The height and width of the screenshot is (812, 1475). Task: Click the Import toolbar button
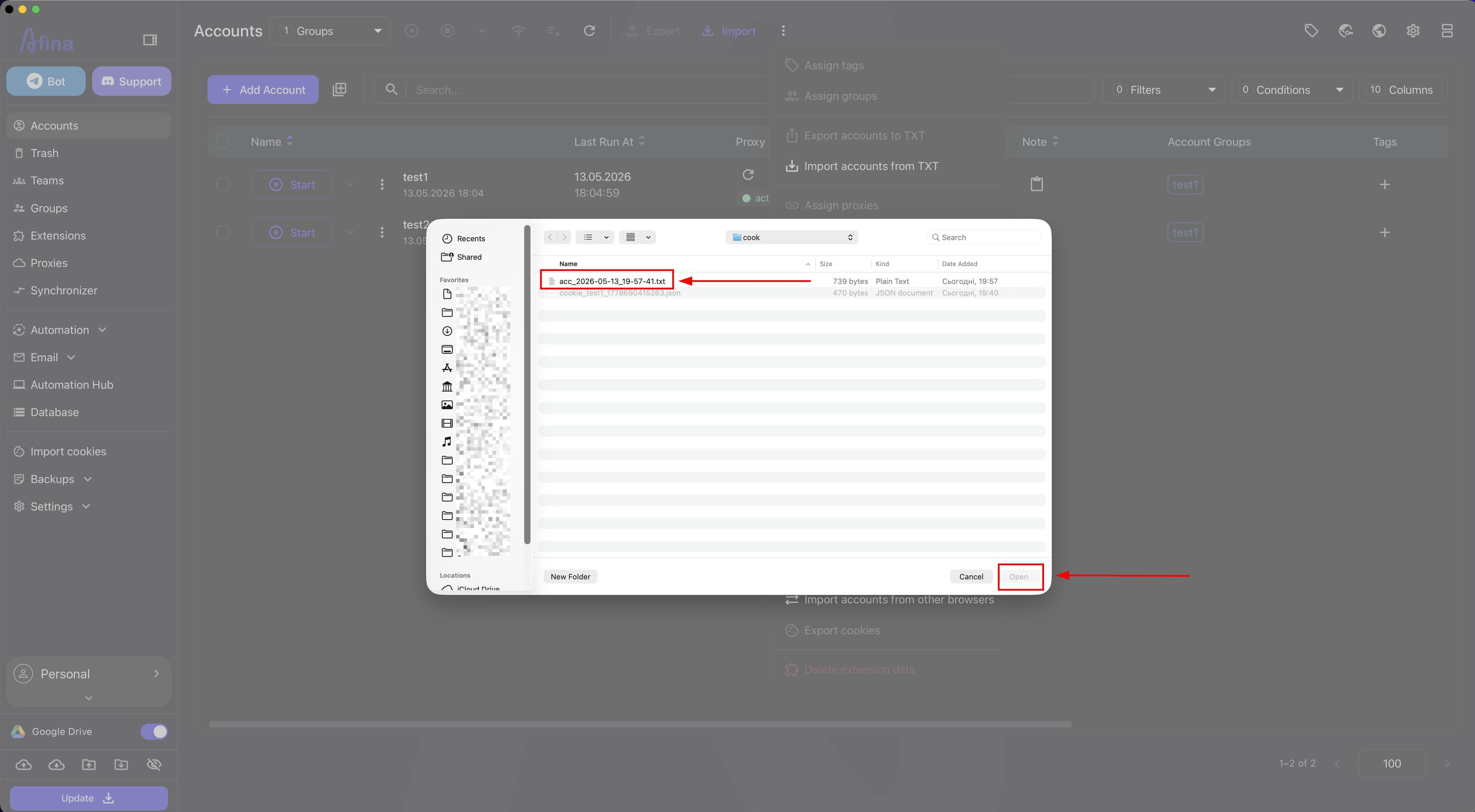(x=729, y=31)
